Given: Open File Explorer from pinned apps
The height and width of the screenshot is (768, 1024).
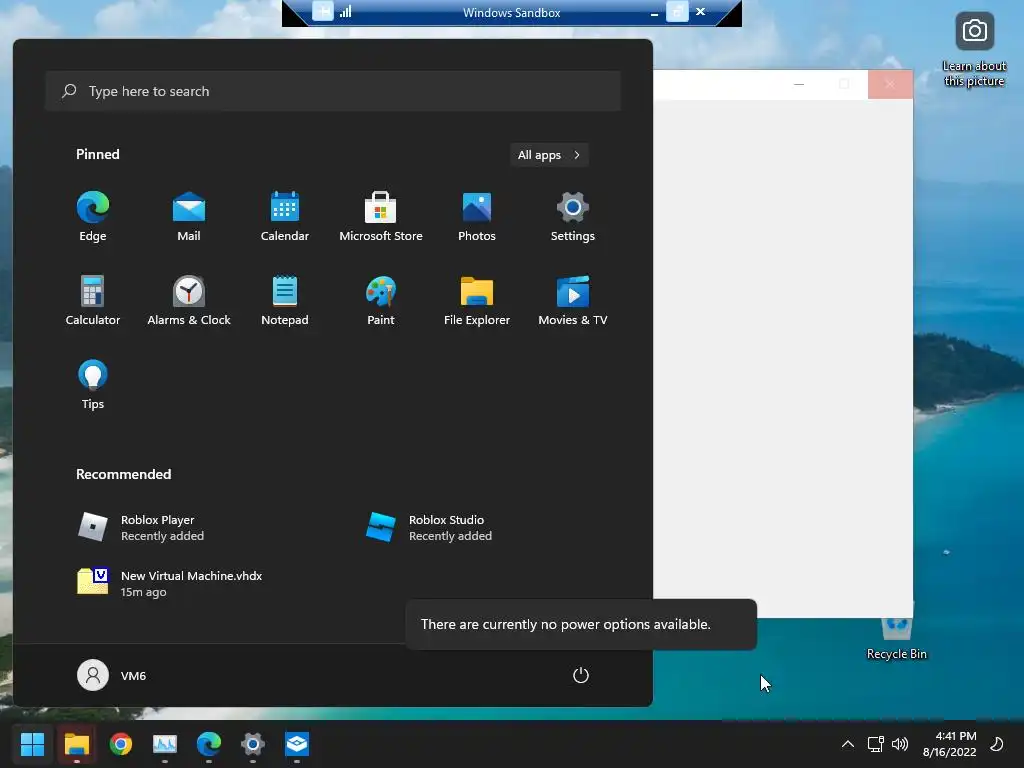Looking at the screenshot, I should click(477, 300).
